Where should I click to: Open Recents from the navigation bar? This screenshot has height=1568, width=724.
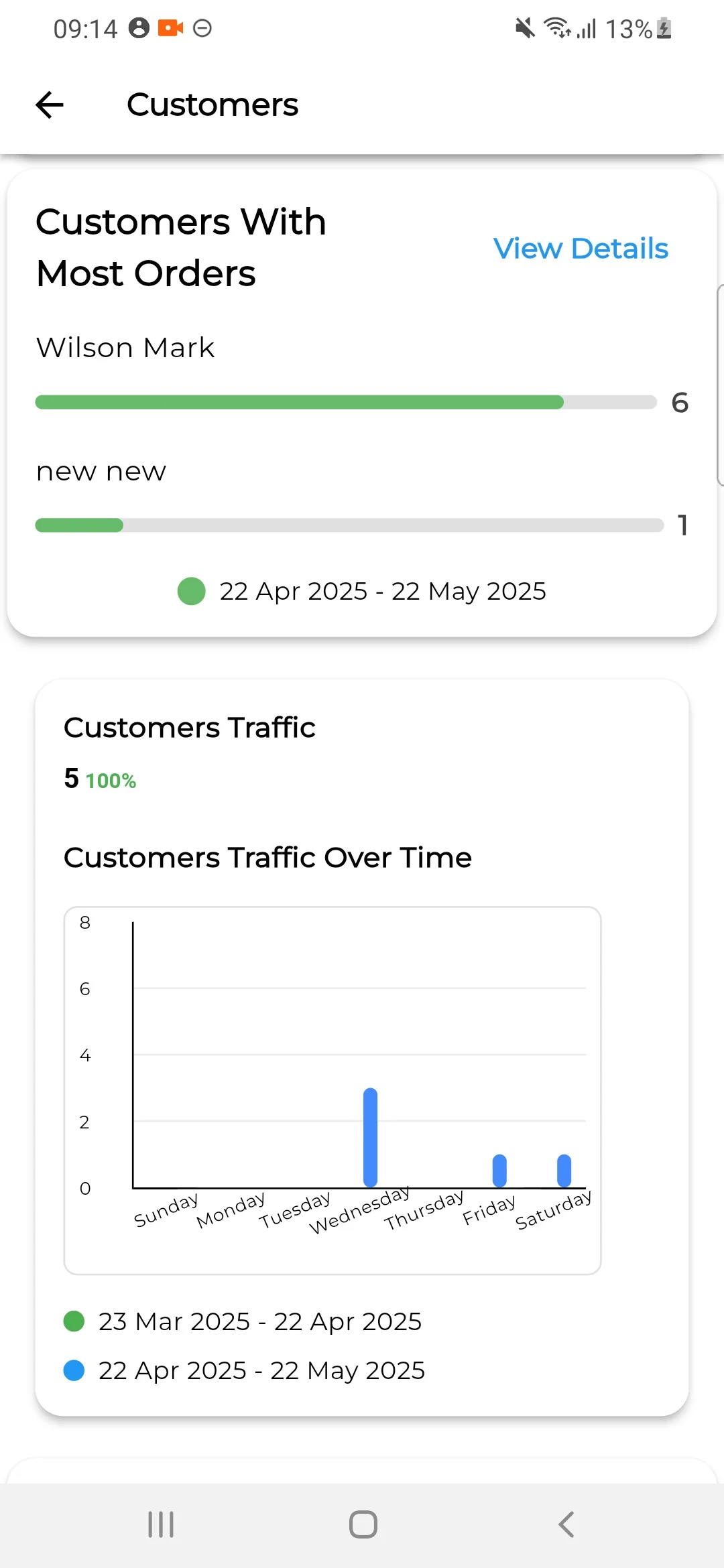point(160,1525)
